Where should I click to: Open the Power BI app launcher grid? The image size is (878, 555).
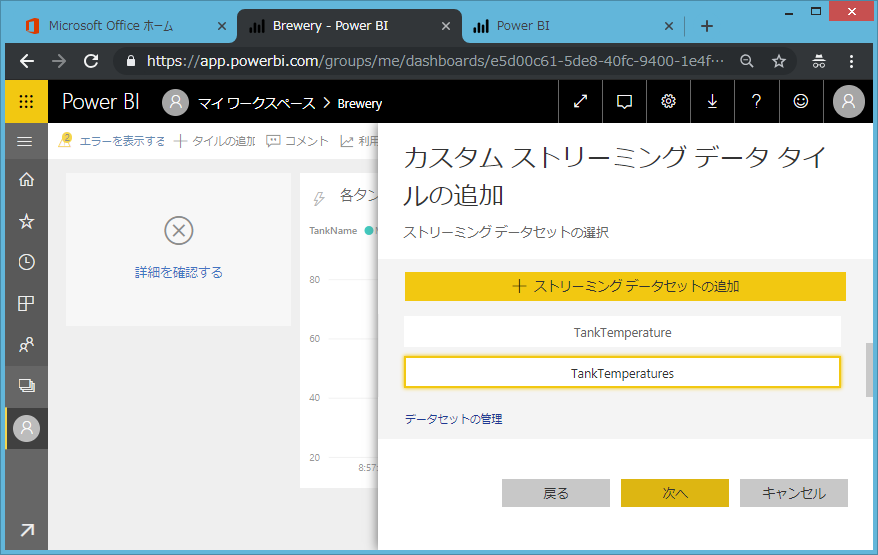click(26, 101)
